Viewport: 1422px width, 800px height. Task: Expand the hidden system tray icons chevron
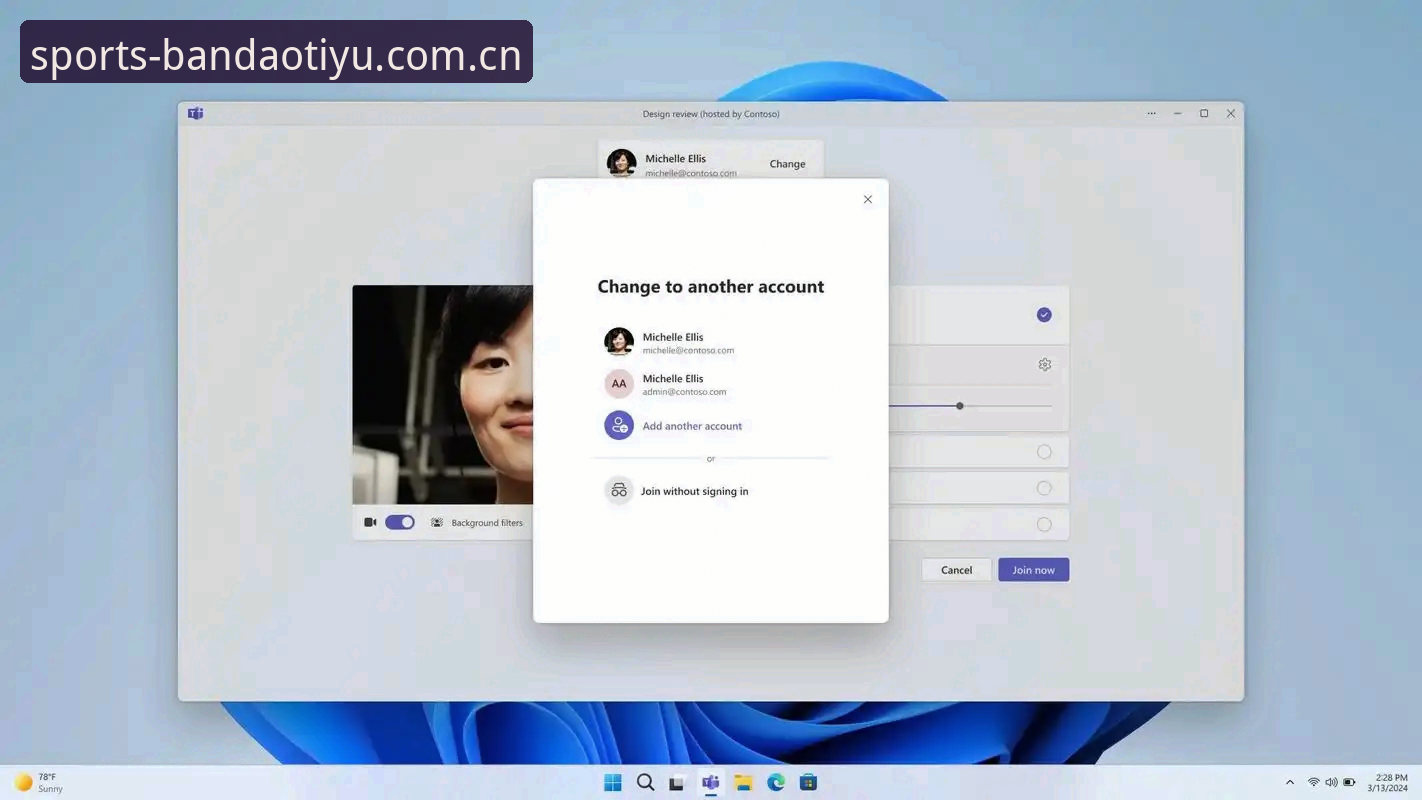pyautogui.click(x=1289, y=782)
